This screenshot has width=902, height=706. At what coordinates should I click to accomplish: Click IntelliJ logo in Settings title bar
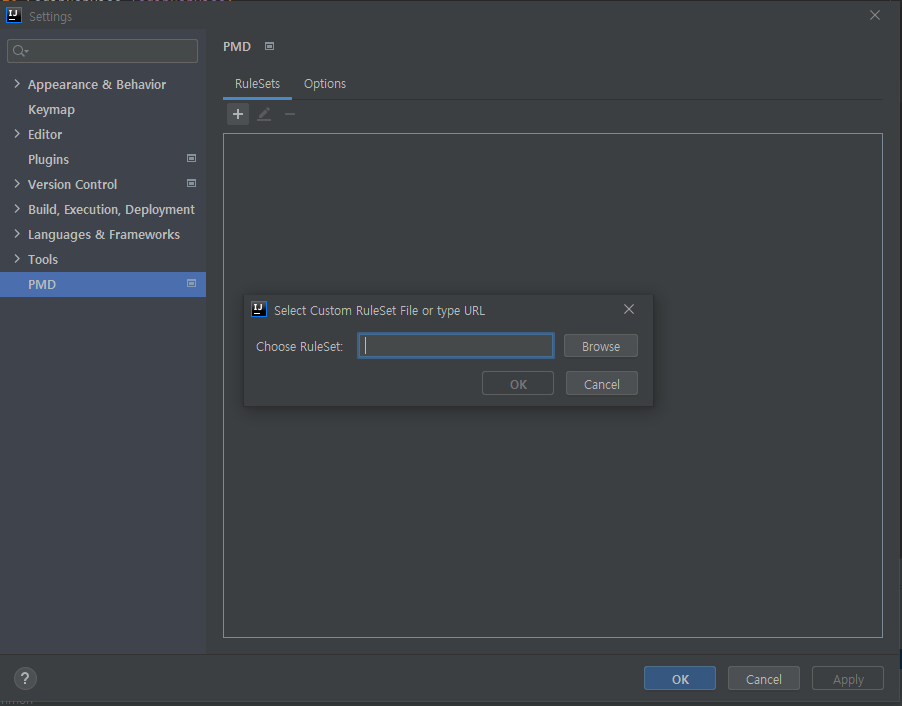[x=14, y=16]
